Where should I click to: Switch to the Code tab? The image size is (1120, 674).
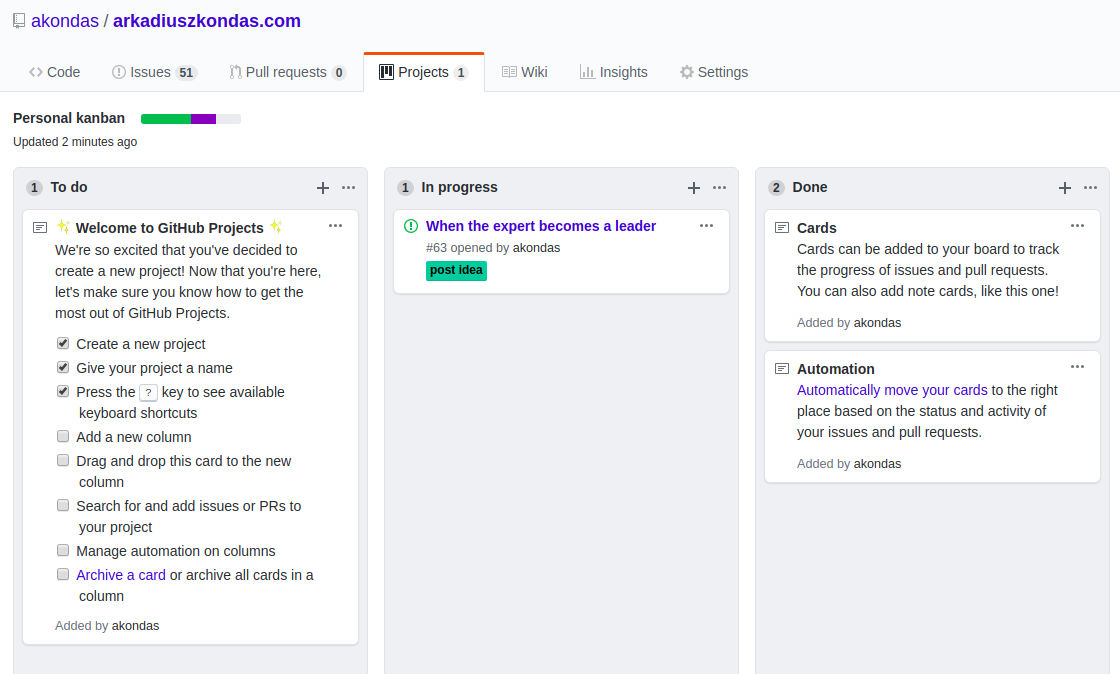click(54, 72)
